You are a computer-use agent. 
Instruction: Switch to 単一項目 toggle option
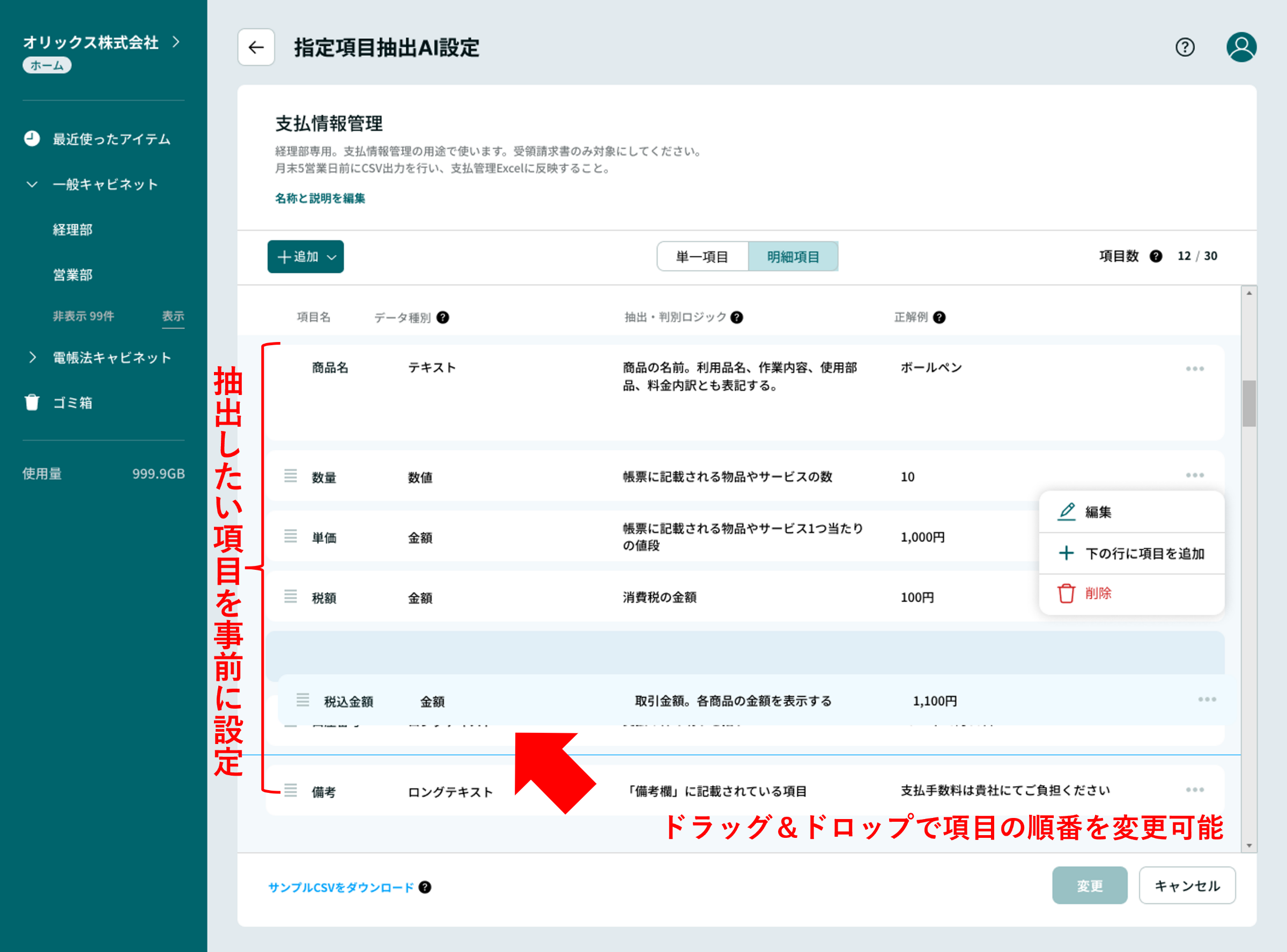[x=702, y=256]
